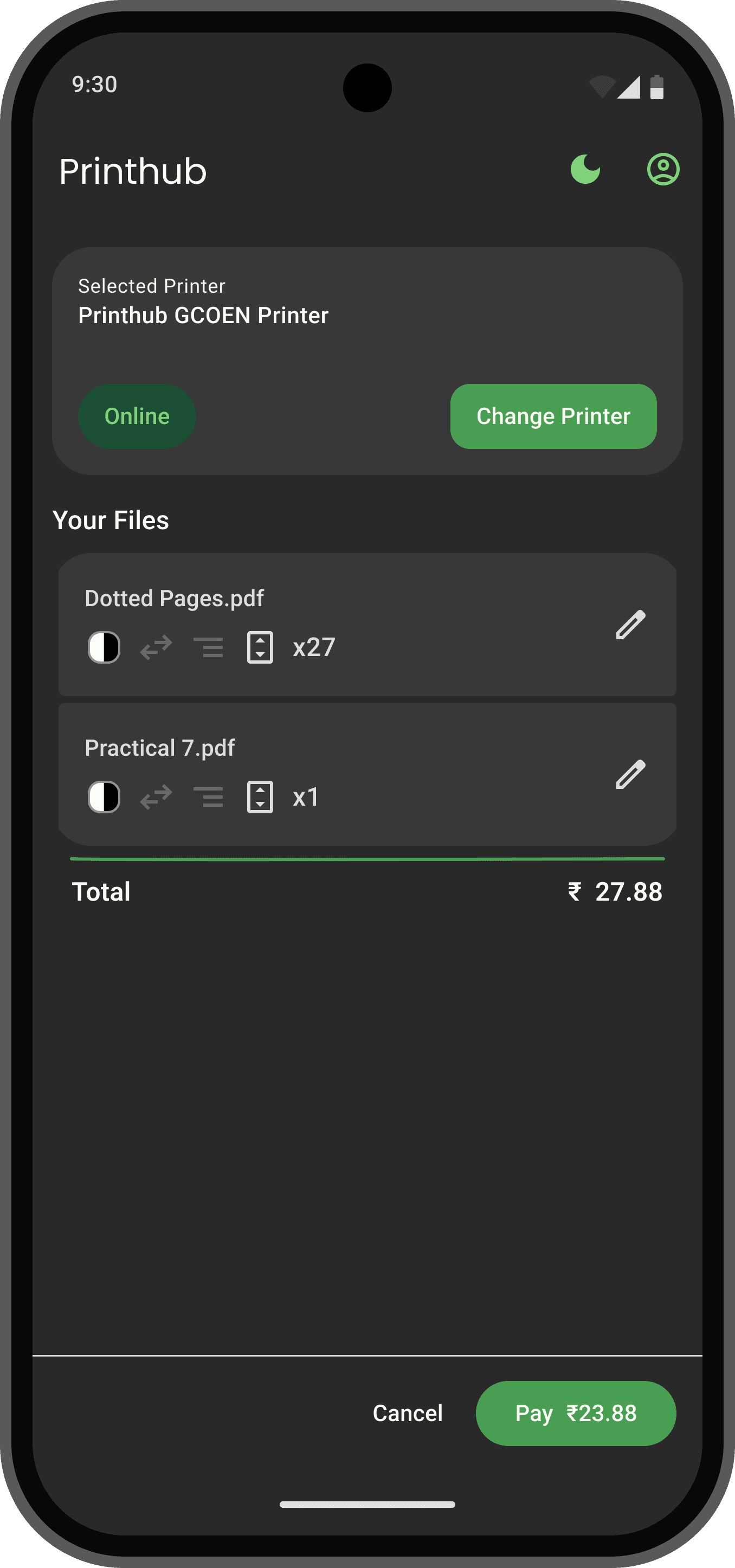The height and width of the screenshot is (1568, 735).
Task: Click the battery icon in status bar
Action: click(x=656, y=87)
